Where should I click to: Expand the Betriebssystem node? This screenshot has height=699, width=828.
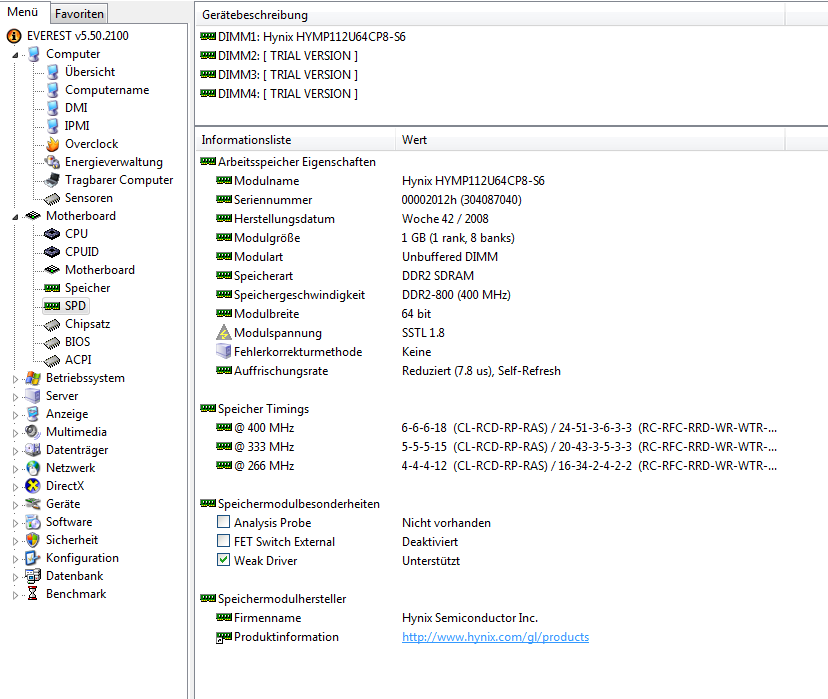(x=15, y=379)
